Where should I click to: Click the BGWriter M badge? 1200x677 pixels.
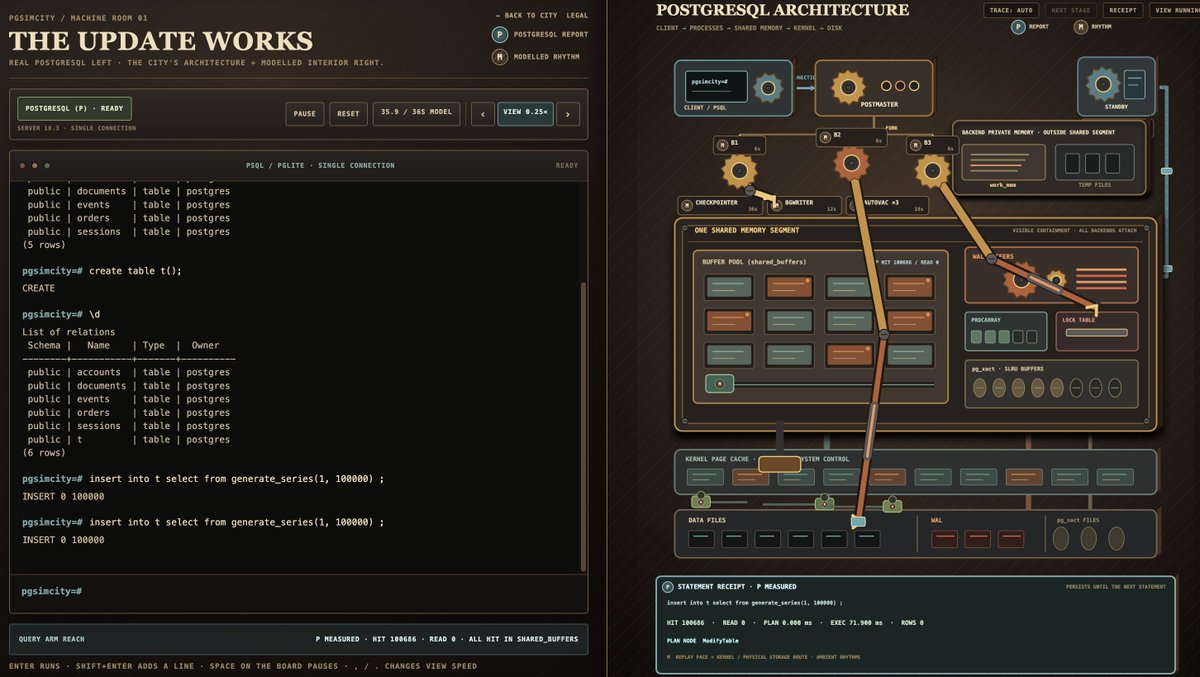coord(777,206)
